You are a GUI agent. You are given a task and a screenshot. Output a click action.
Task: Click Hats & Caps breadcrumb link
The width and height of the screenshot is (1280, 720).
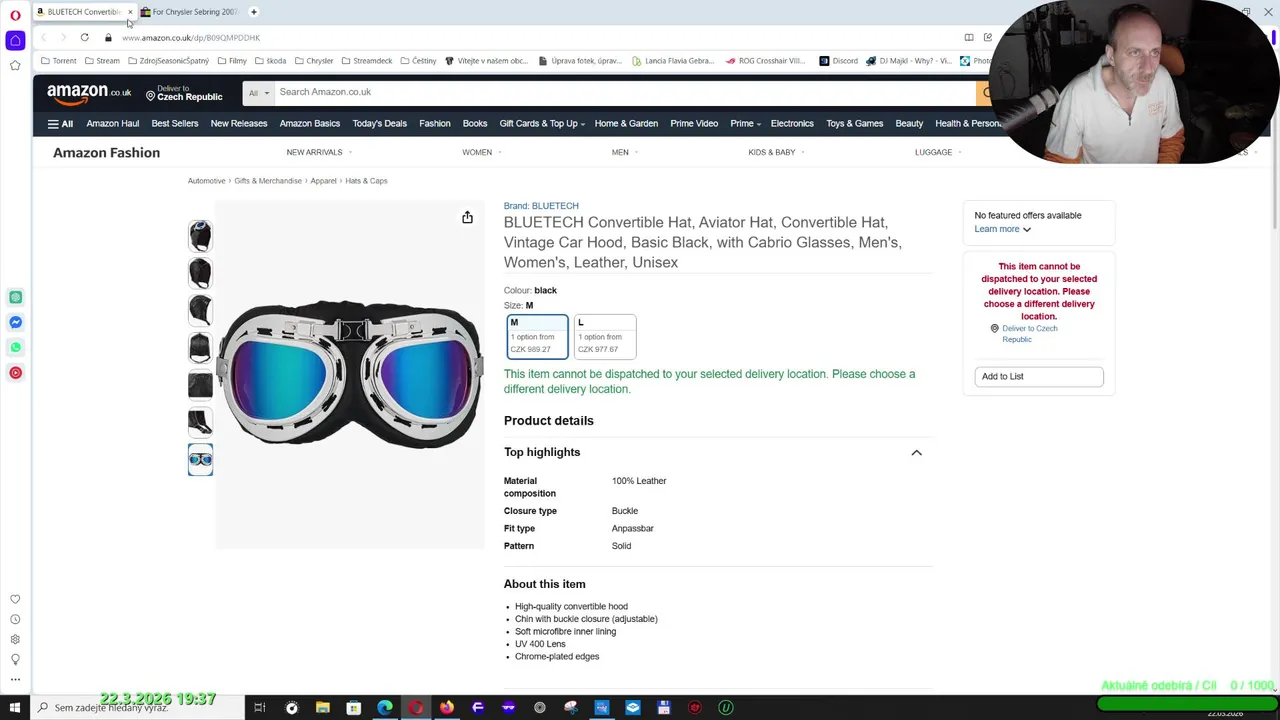(366, 181)
